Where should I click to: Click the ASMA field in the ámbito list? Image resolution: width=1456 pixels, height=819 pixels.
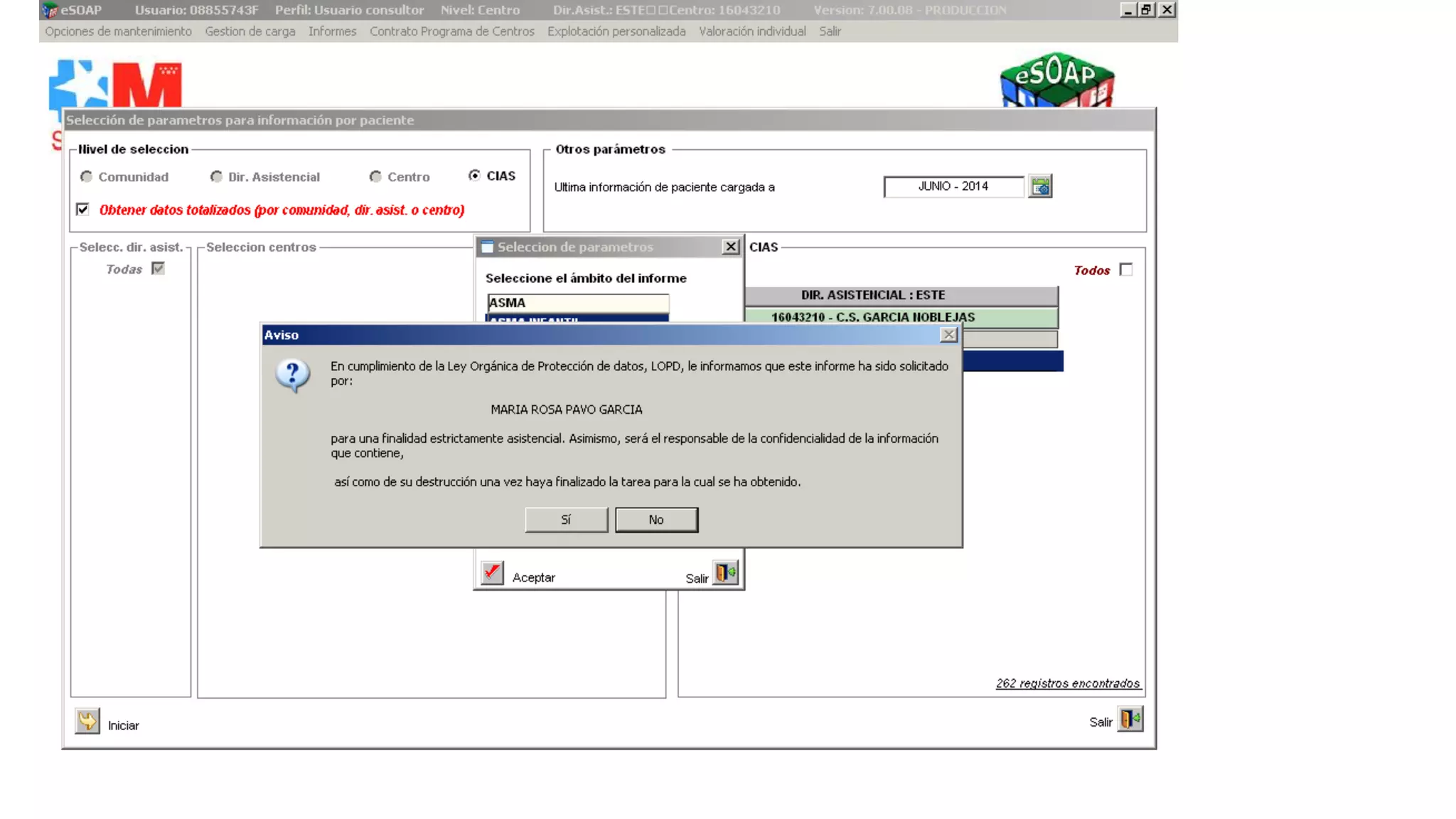click(x=577, y=303)
